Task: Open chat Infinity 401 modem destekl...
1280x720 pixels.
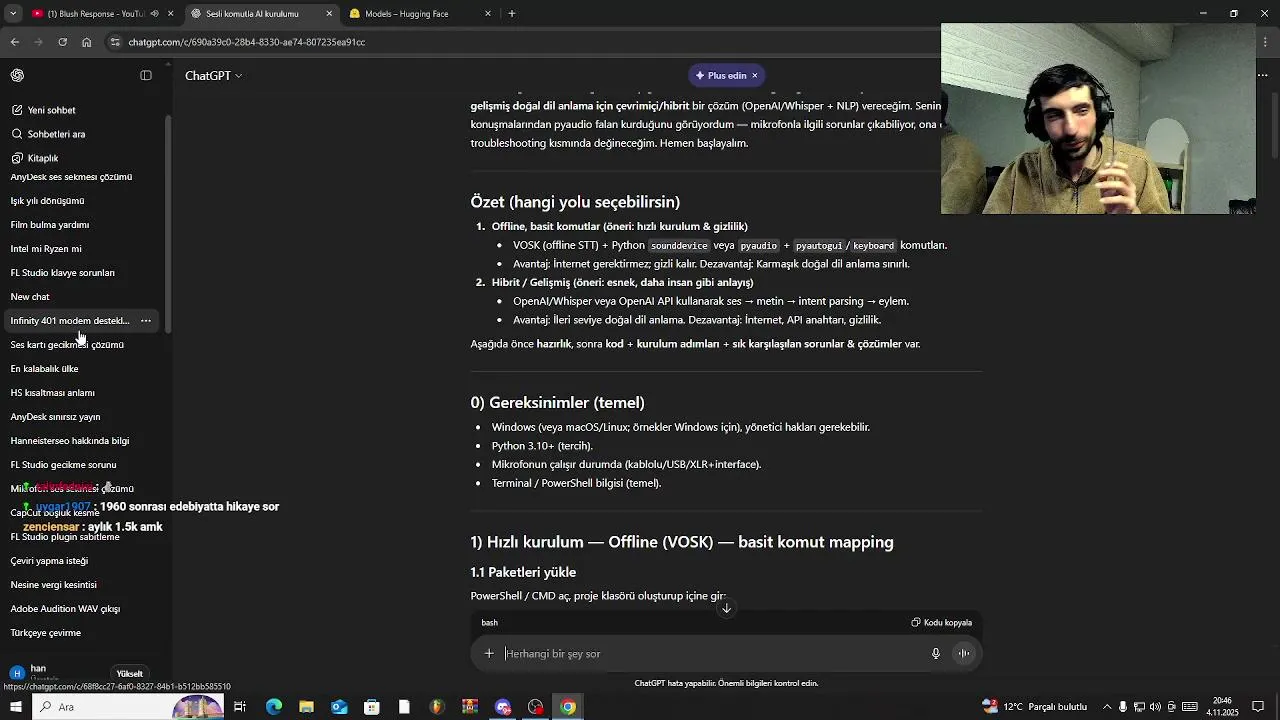Action: point(70,321)
